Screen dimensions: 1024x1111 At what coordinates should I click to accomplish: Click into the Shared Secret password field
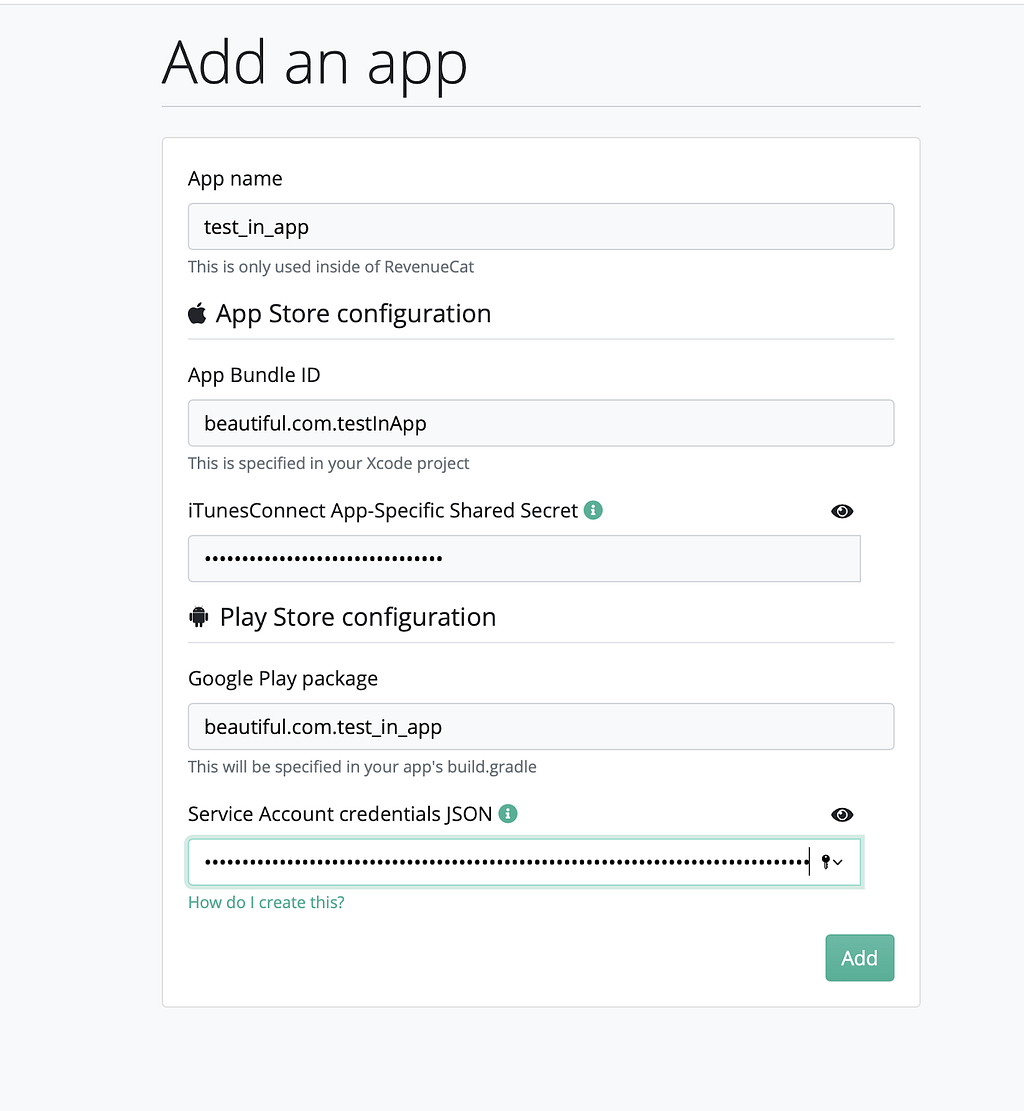click(523, 558)
